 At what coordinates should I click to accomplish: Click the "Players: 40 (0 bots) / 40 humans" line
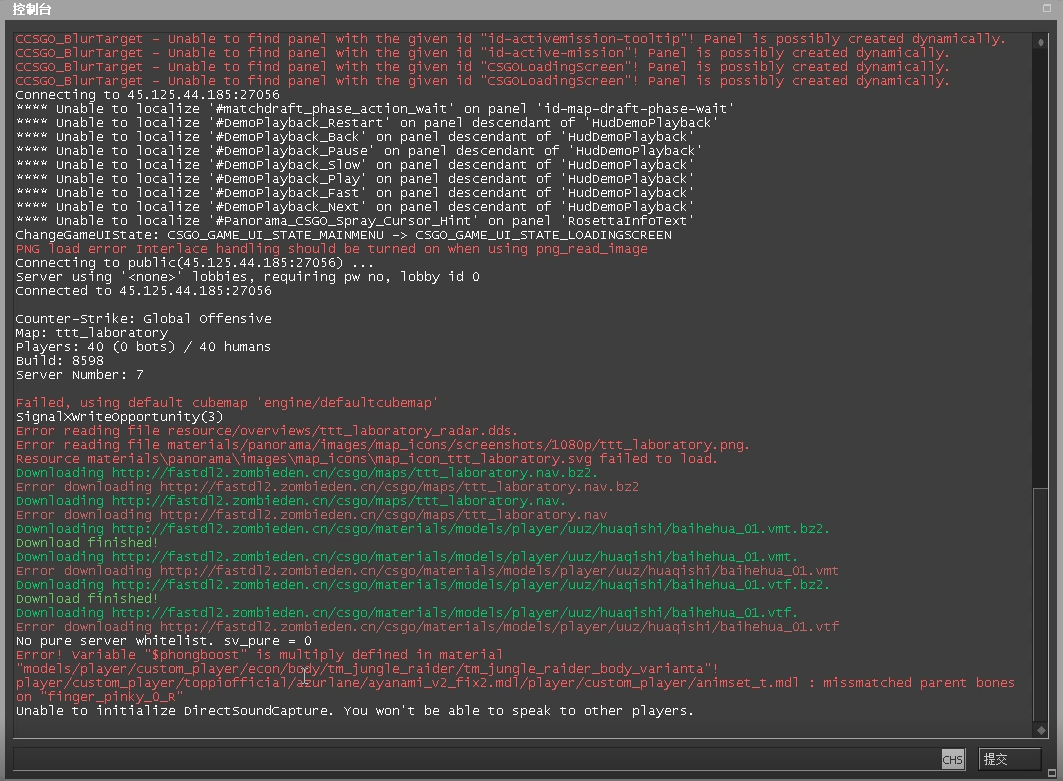pyautogui.click(x=143, y=346)
